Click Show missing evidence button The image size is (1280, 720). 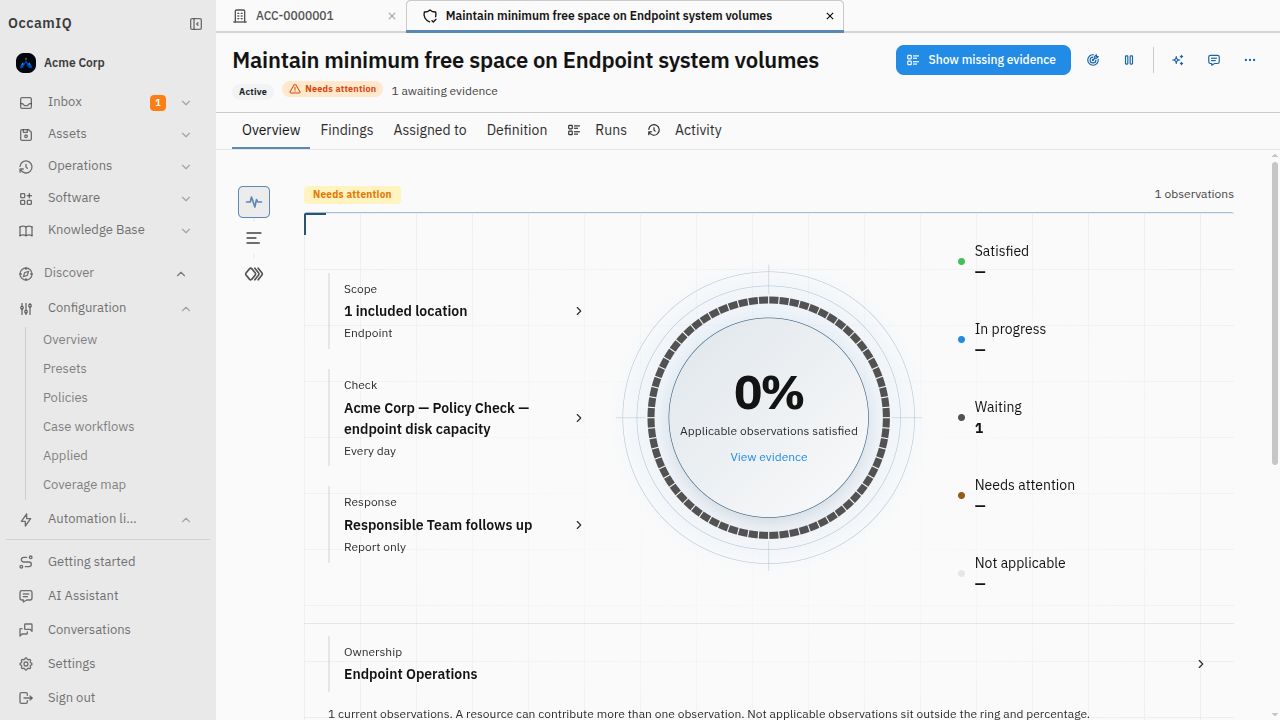pos(983,60)
